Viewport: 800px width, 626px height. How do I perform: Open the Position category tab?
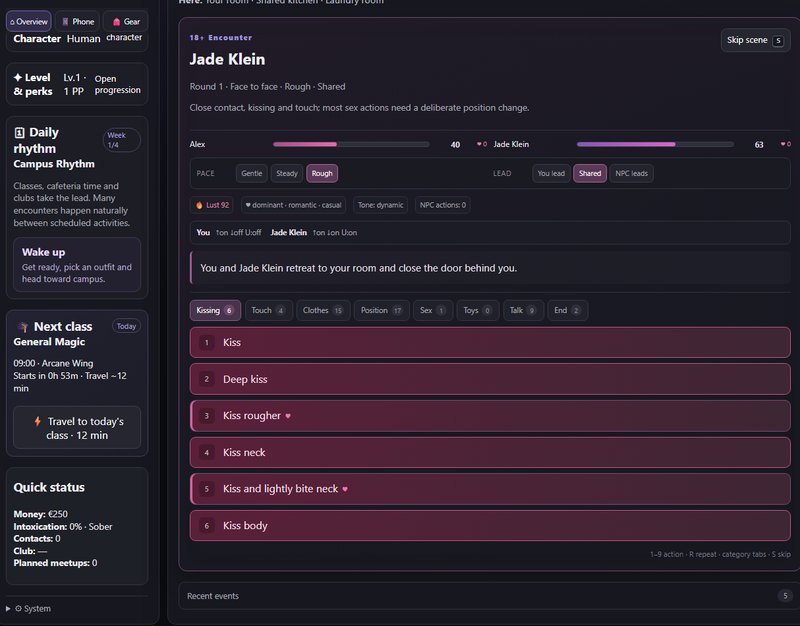382,310
